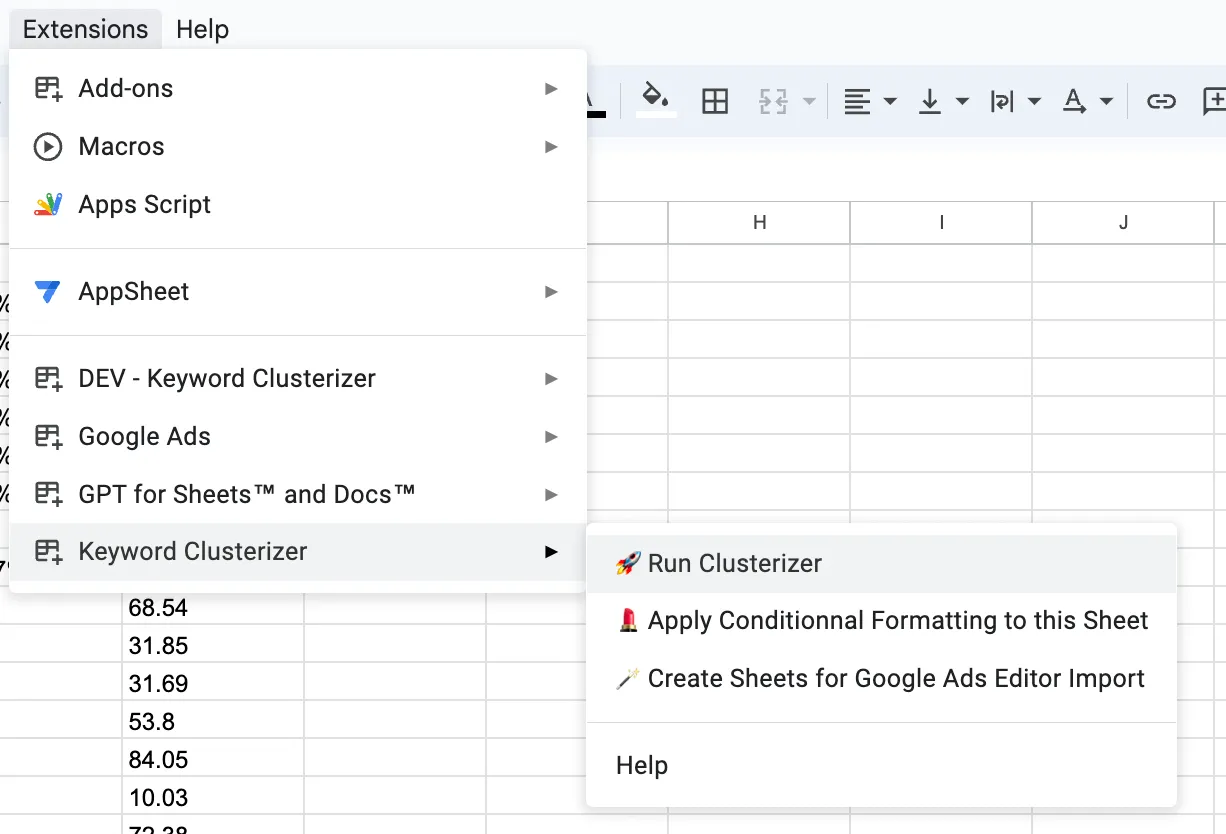Click the Insert comment icon
Viewport: 1226px width, 834px height.
coord(1215,101)
